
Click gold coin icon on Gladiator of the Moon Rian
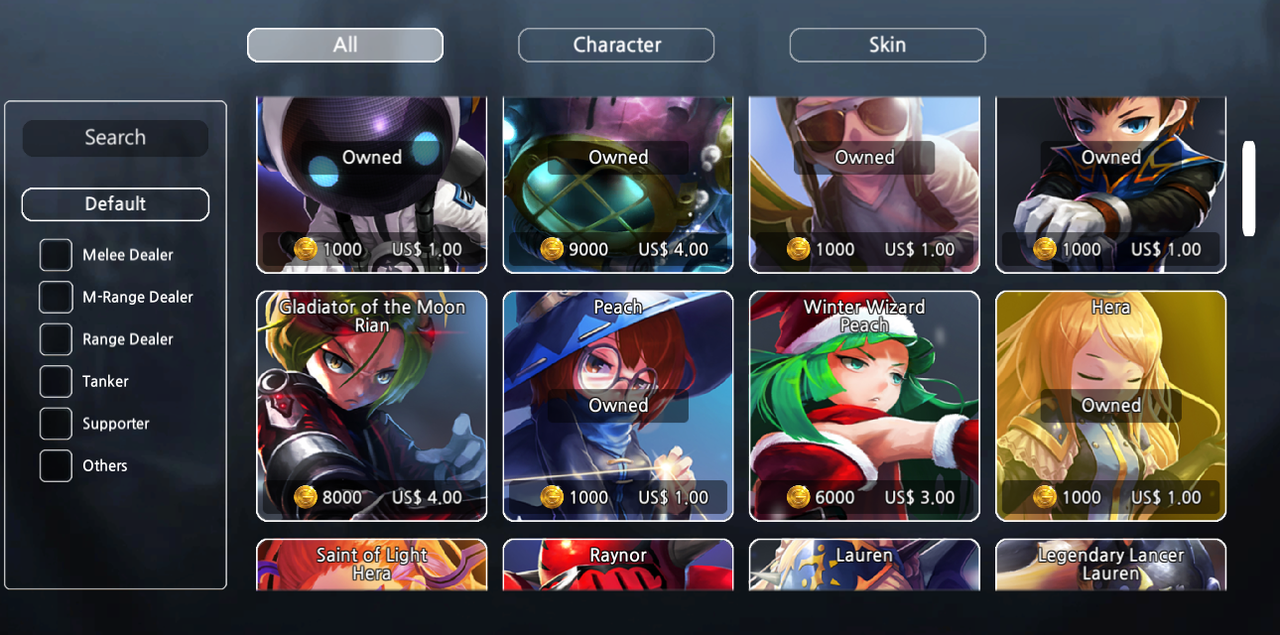[x=306, y=497]
